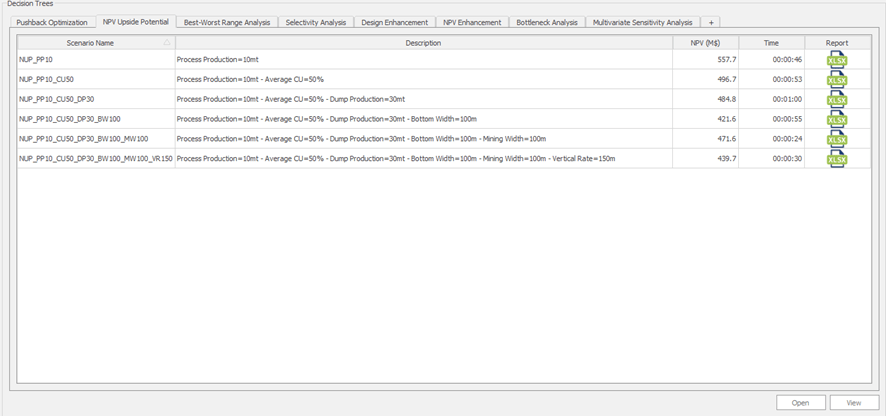Open XLSX report for NUP_PP10 scenario

(x=836, y=60)
